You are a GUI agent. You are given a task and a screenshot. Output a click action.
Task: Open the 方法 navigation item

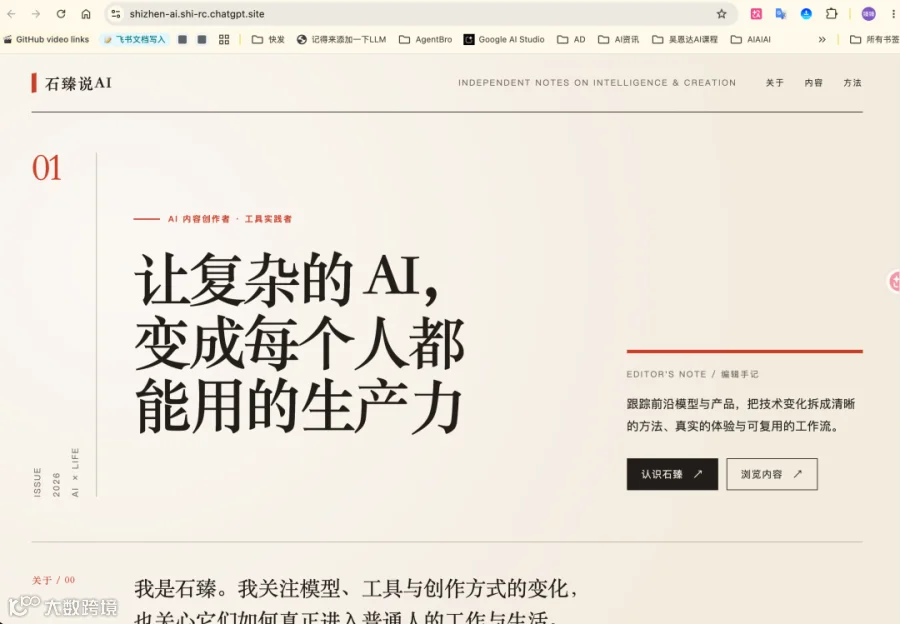pos(852,83)
